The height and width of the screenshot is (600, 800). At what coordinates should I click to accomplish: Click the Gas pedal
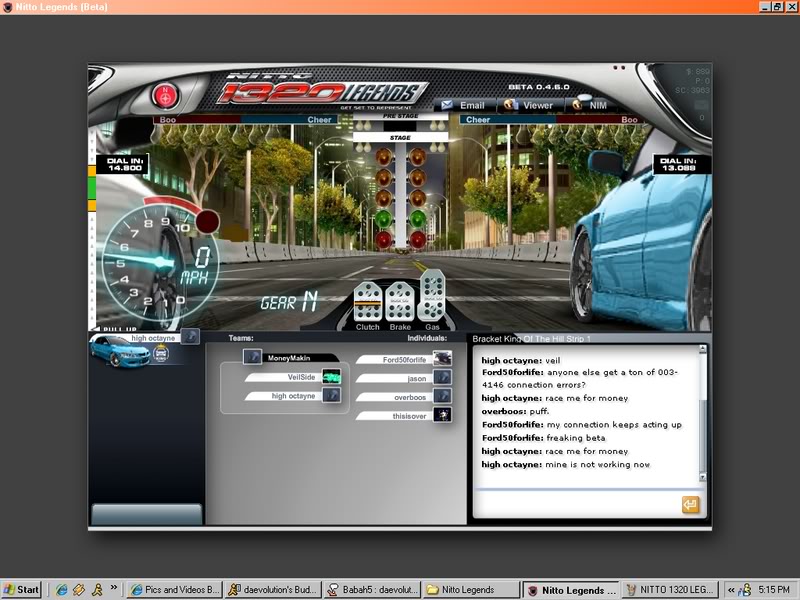pos(432,295)
